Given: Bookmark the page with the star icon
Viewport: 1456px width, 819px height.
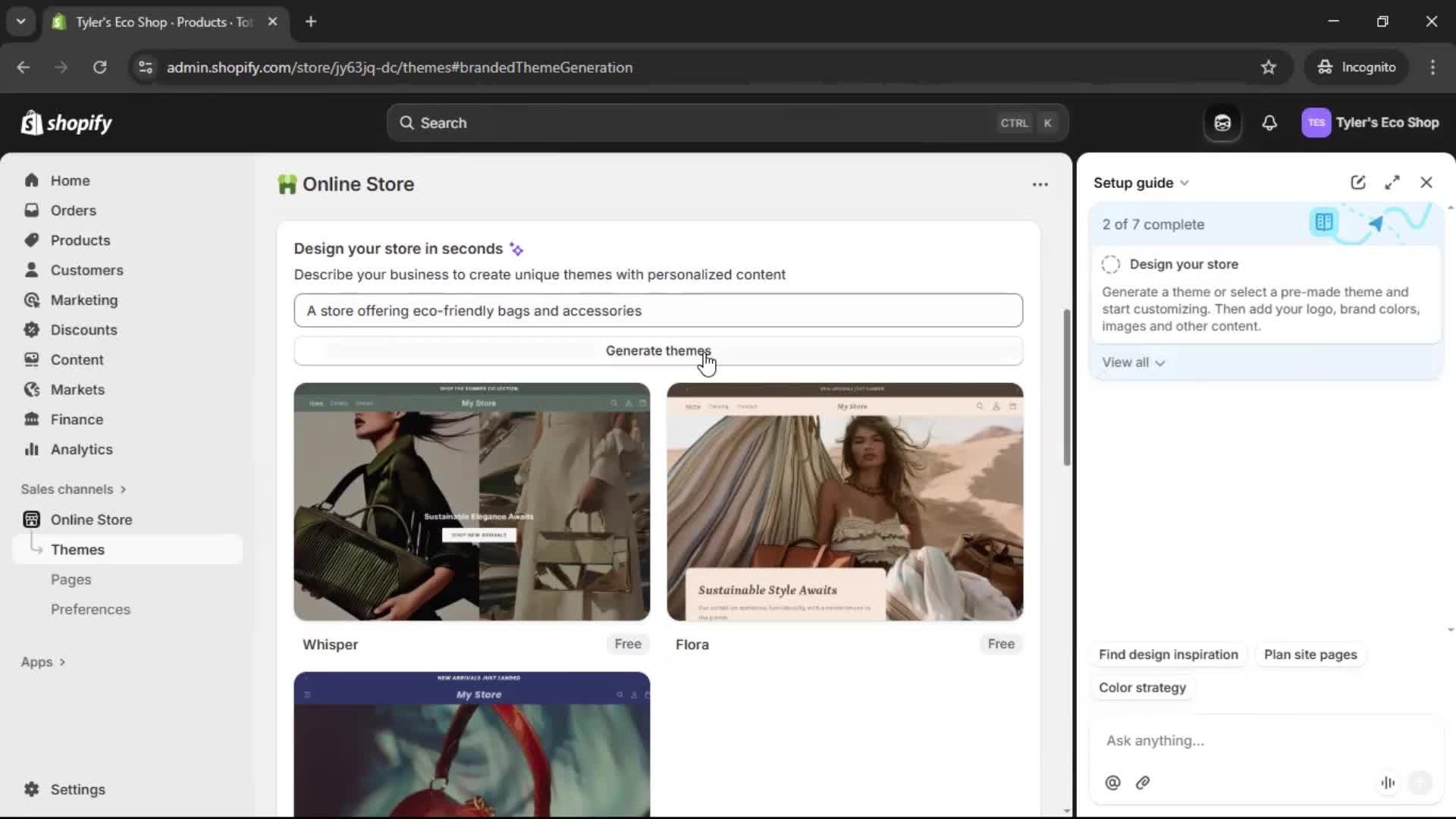Looking at the screenshot, I should (x=1269, y=67).
